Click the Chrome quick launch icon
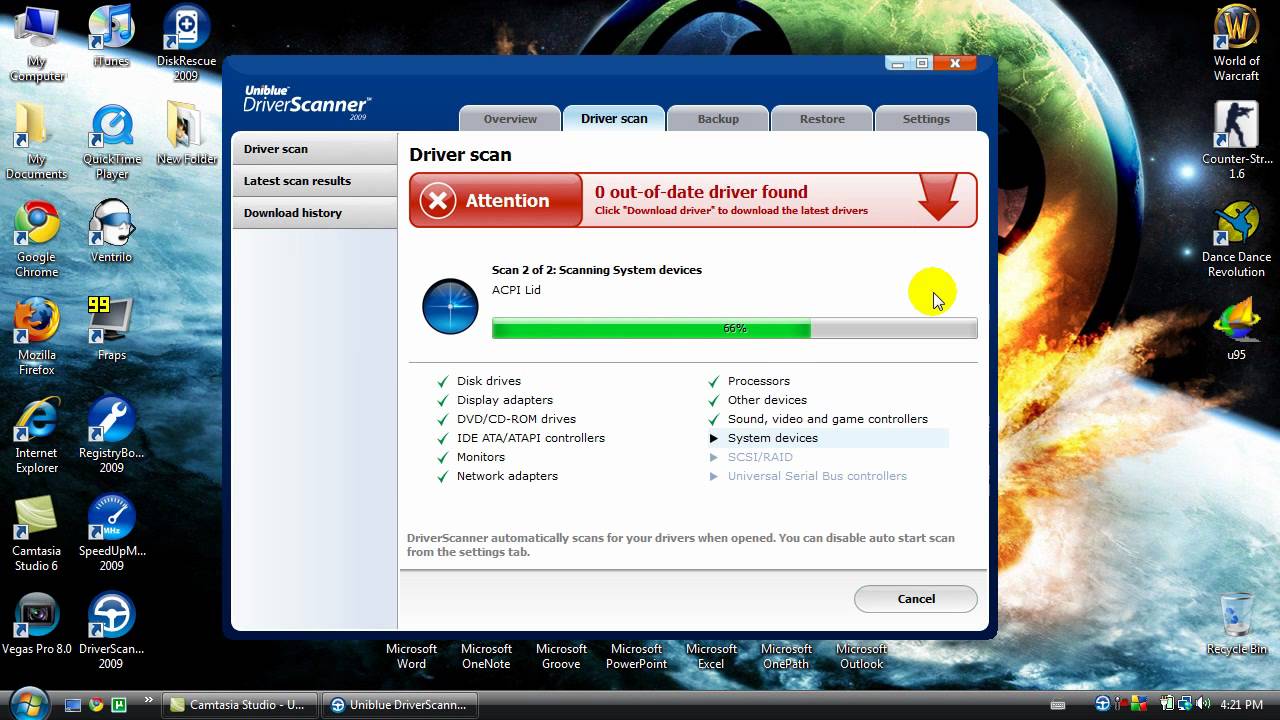The width and height of the screenshot is (1280, 720). [x=96, y=705]
